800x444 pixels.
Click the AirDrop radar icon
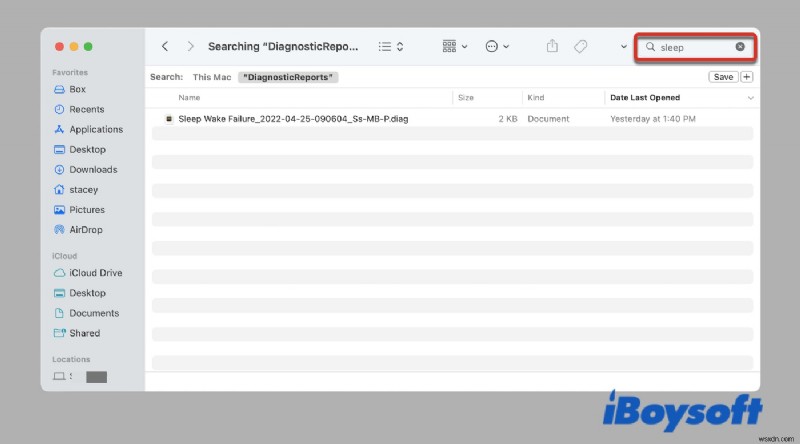[x=59, y=230]
